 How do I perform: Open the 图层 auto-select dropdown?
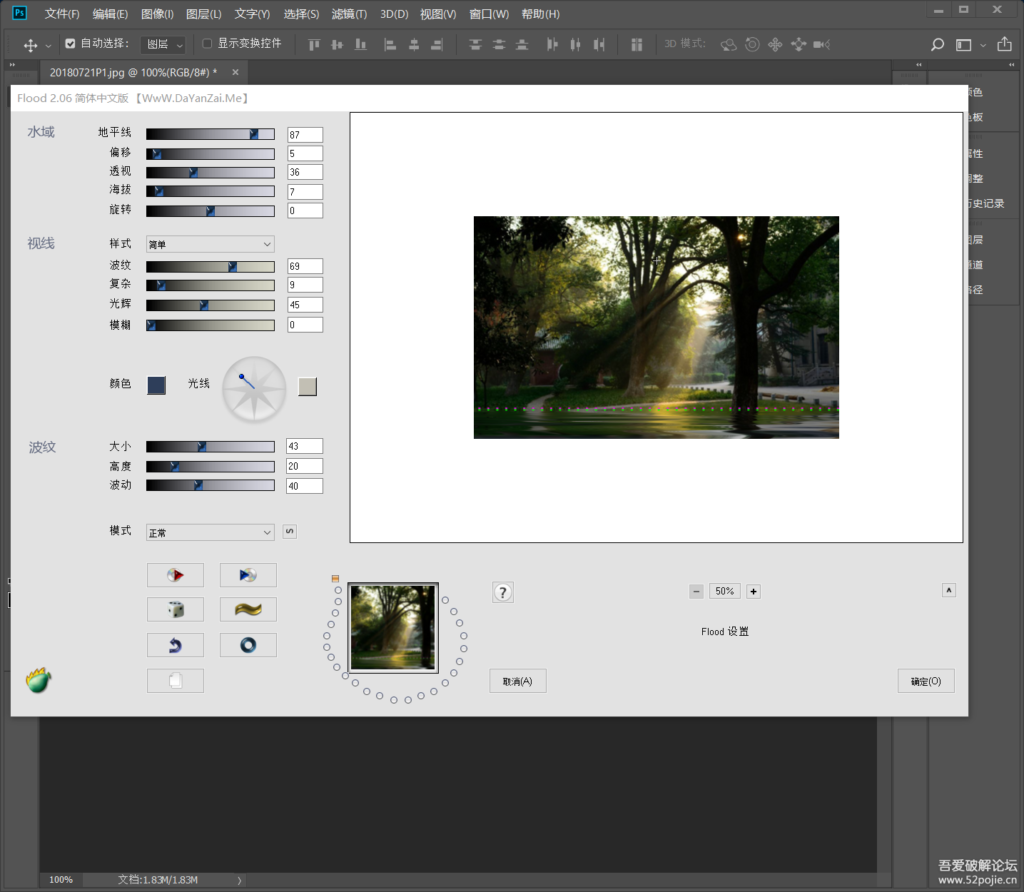(163, 44)
